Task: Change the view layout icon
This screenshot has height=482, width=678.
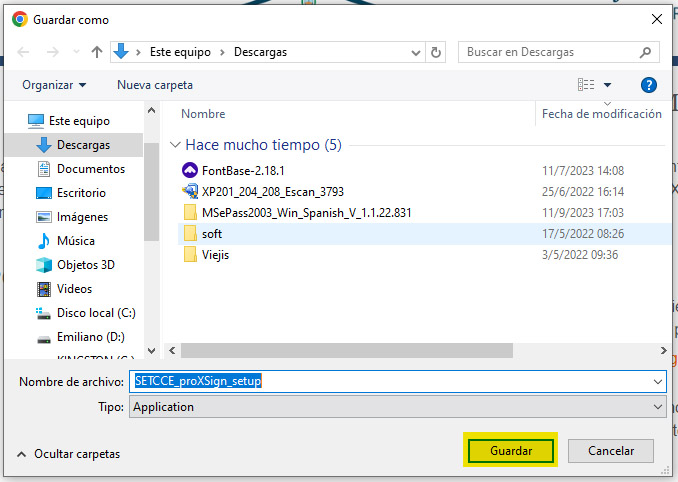Action: click(x=586, y=85)
